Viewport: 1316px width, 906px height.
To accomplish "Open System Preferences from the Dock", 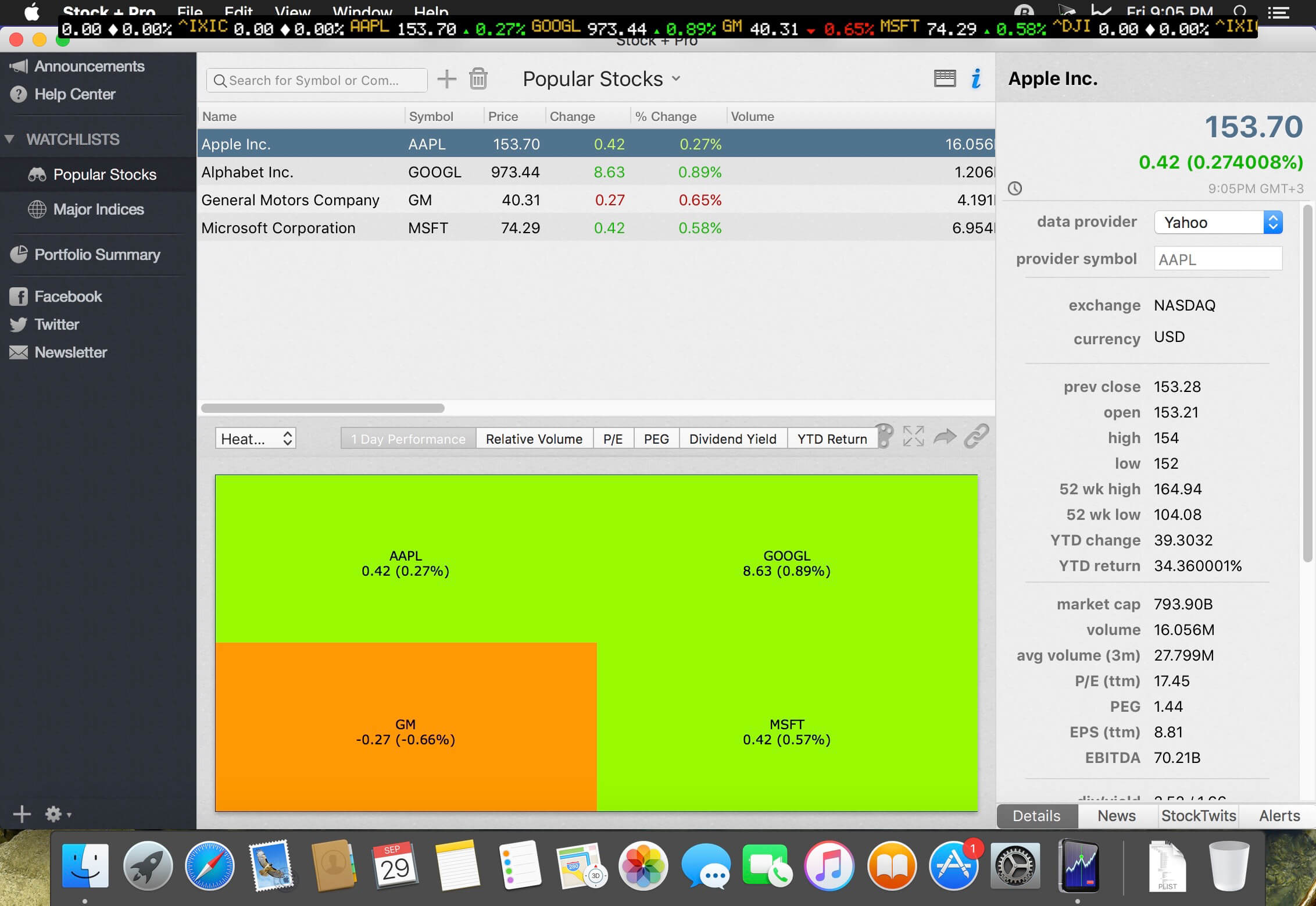I will click(x=1015, y=866).
